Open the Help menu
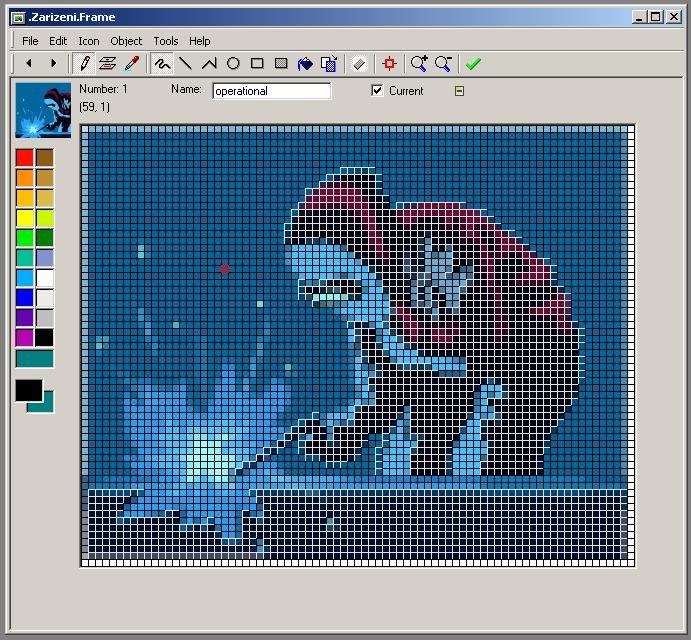The height and width of the screenshot is (640, 691). [199, 41]
